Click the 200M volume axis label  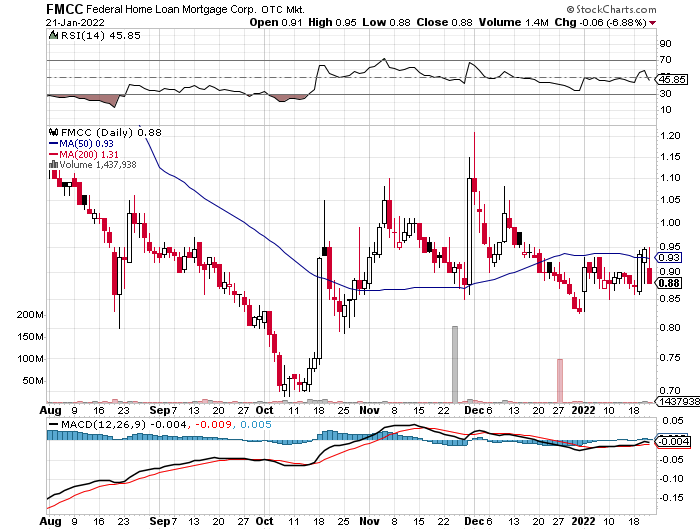click(x=30, y=315)
